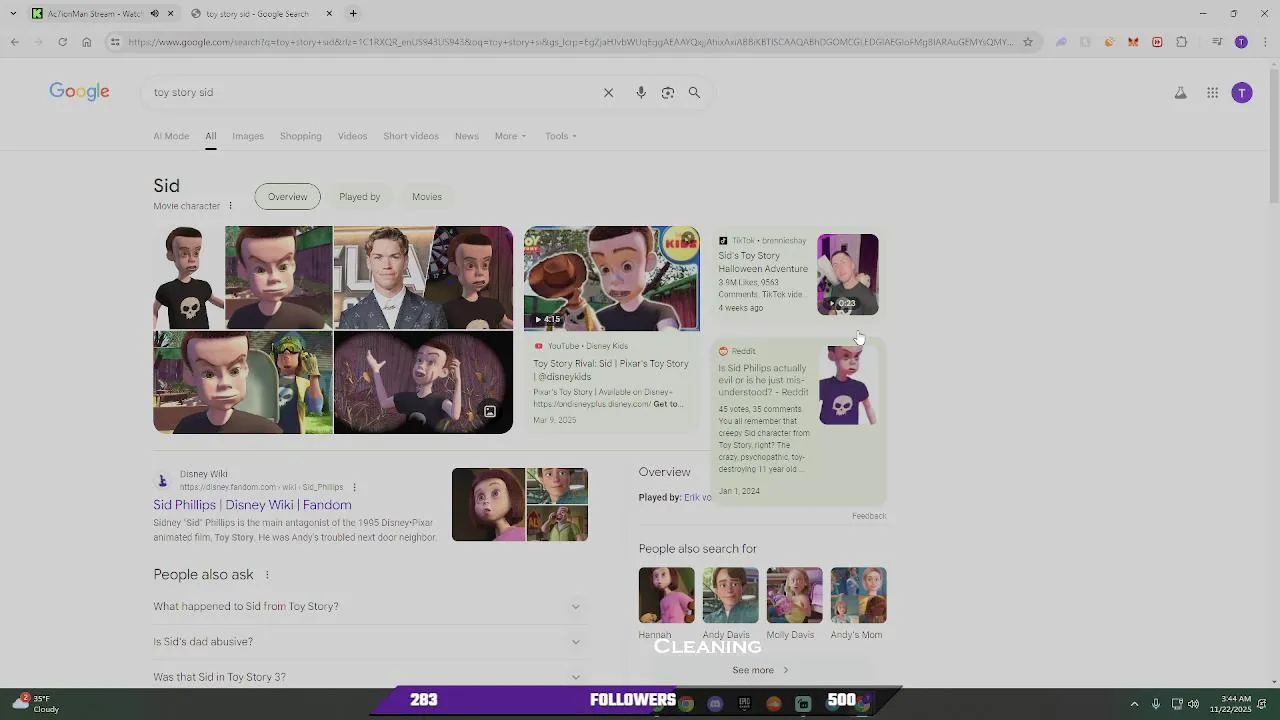
Task: Open the Tools dropdown
Action: pos(561,136)
